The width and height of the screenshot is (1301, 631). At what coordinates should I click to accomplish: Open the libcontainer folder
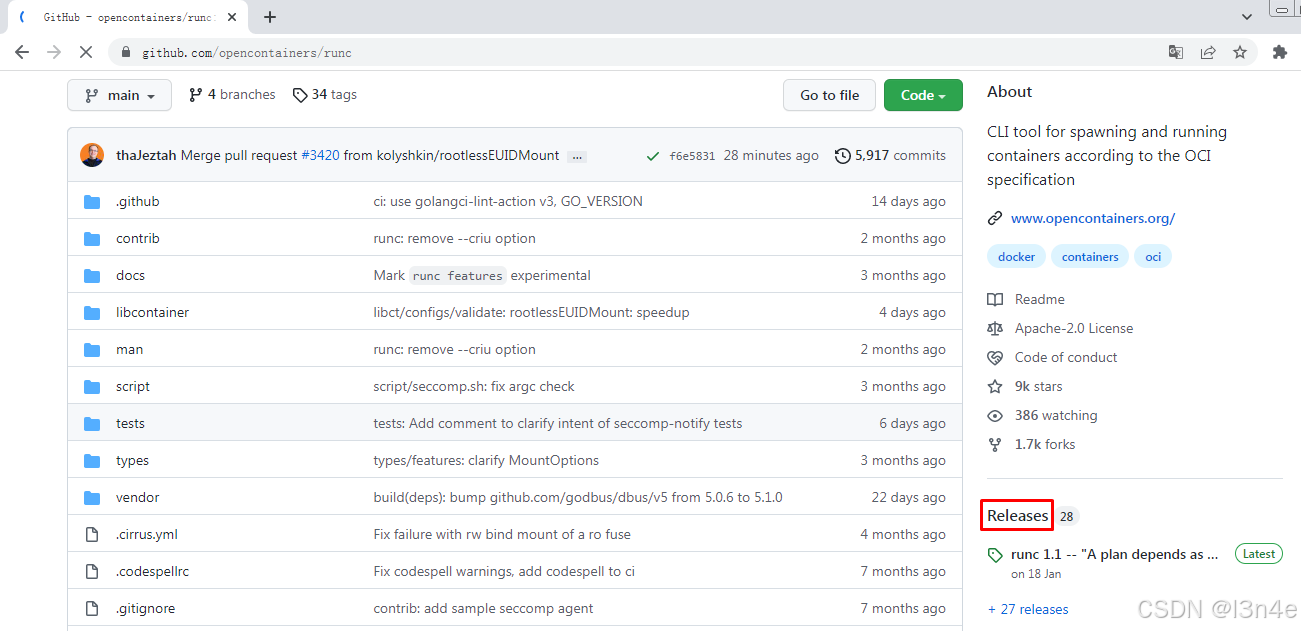[152, 312]
